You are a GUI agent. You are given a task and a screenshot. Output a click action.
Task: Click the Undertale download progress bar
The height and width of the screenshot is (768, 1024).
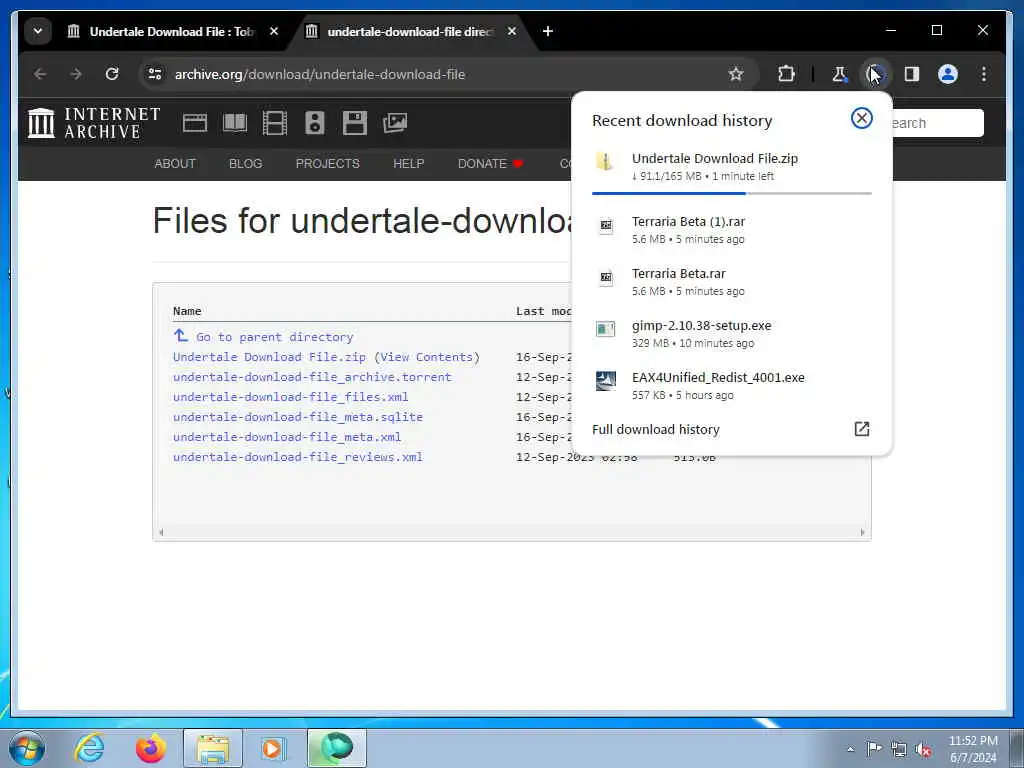731,193
